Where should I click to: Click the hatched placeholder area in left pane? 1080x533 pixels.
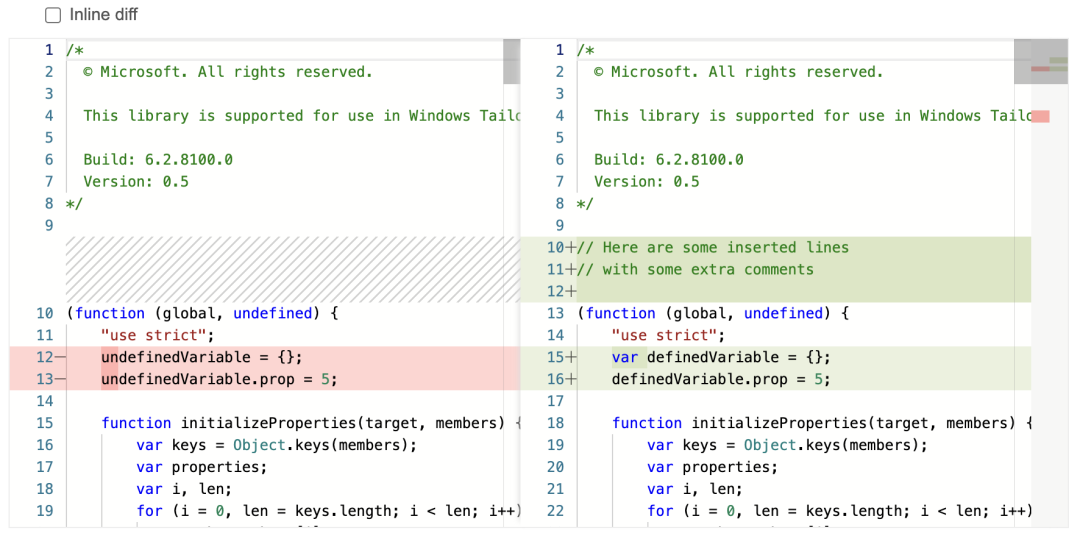tap(290, 270)
